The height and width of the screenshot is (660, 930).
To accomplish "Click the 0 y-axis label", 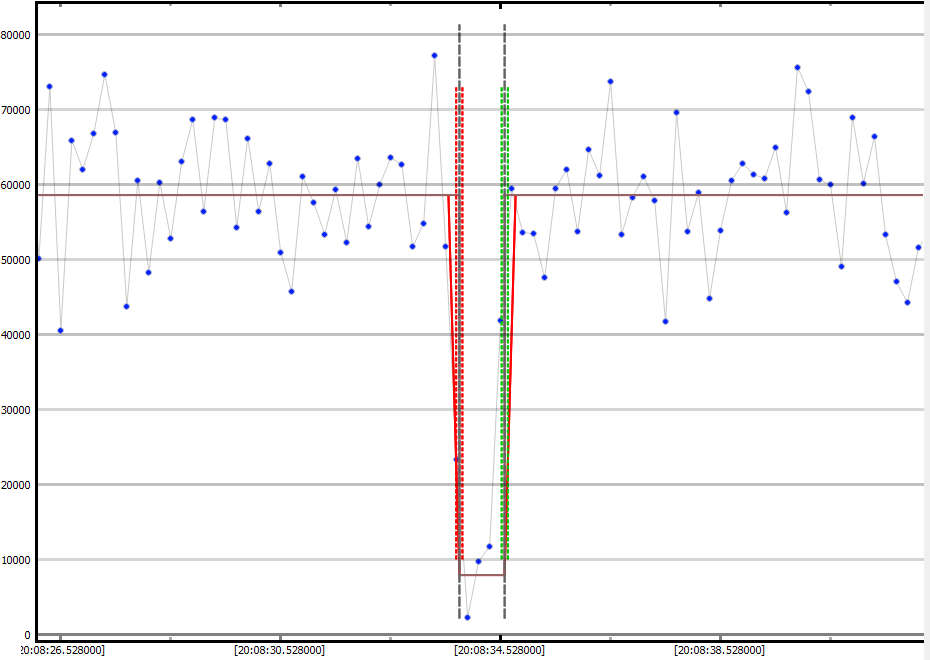I will point(27,635).
